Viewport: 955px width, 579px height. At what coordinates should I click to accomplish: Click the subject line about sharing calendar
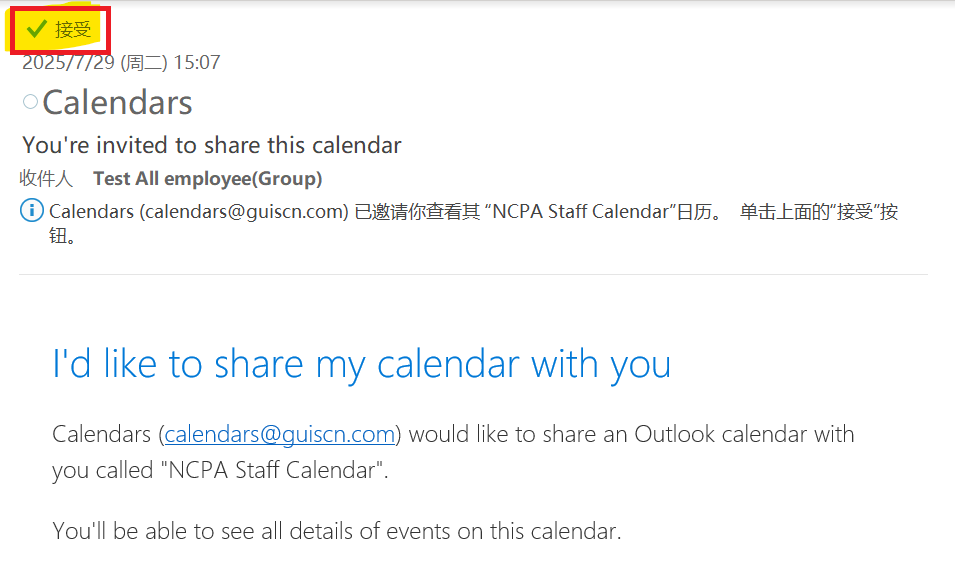click(x=212, y=145)
